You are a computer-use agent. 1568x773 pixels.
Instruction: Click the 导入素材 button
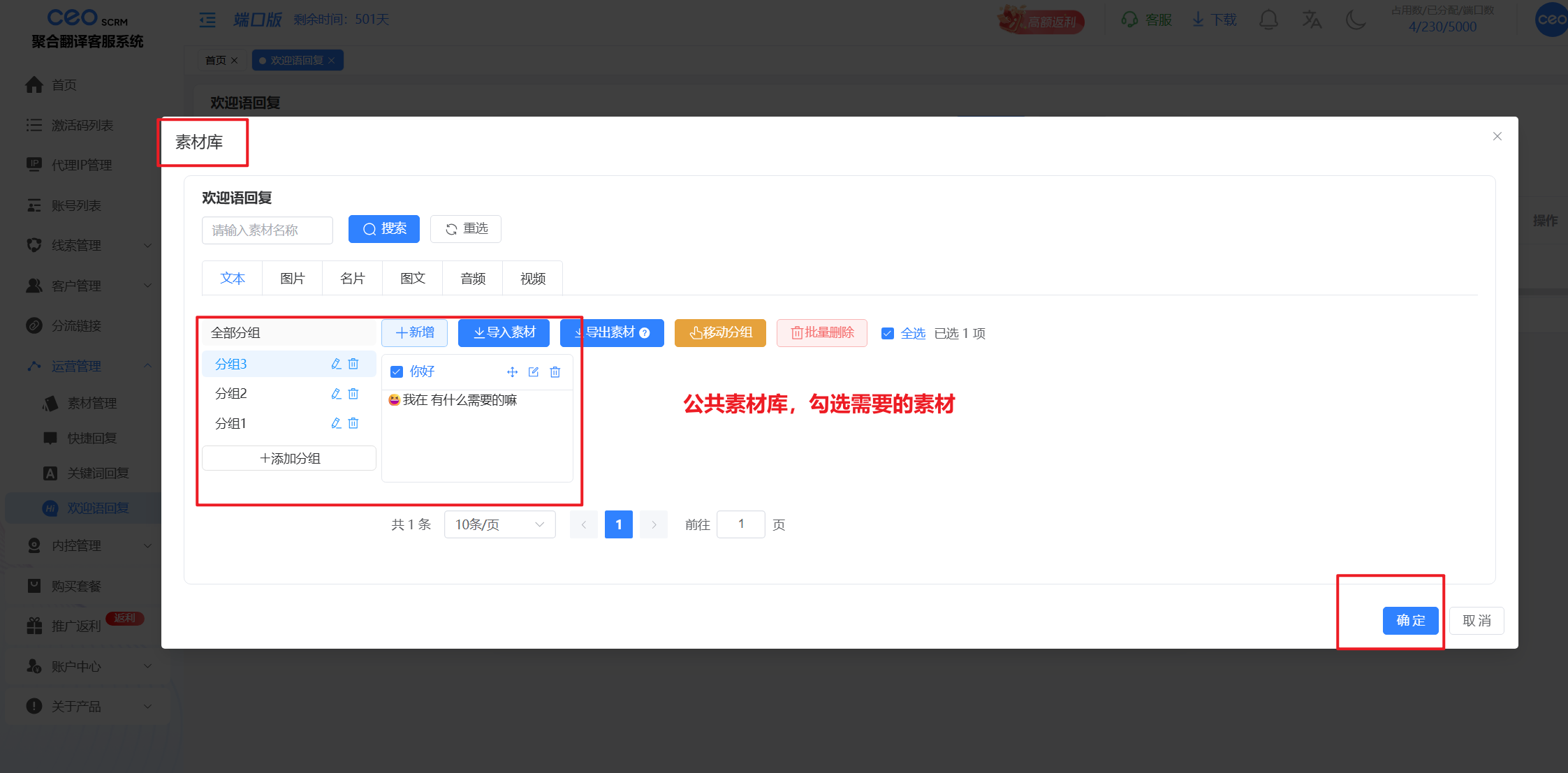coord(504,333)
